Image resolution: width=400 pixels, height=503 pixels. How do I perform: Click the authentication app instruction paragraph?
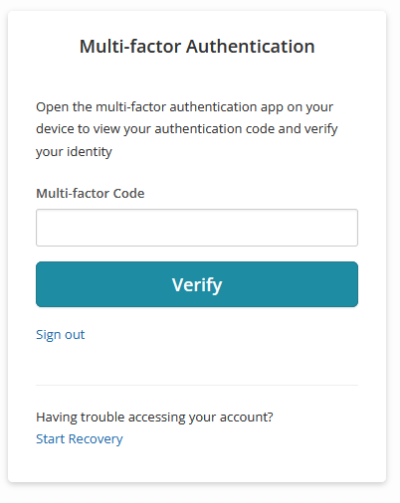(x=187, y=129)
